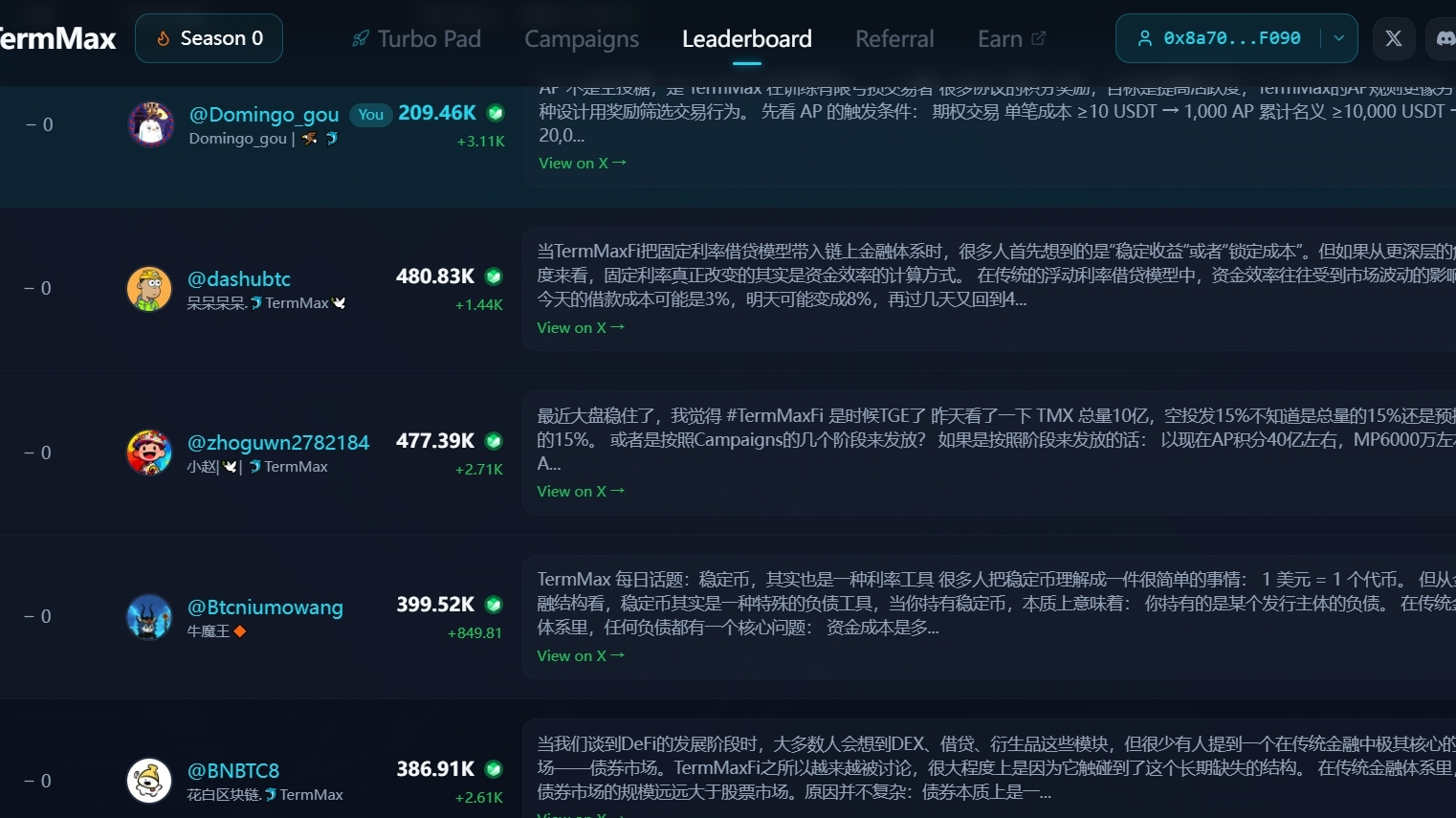The width and height of the screenshot is (1456, 818).
Task: Click the external-link icon beside Earn
Action: click(x=1039, y=37)
